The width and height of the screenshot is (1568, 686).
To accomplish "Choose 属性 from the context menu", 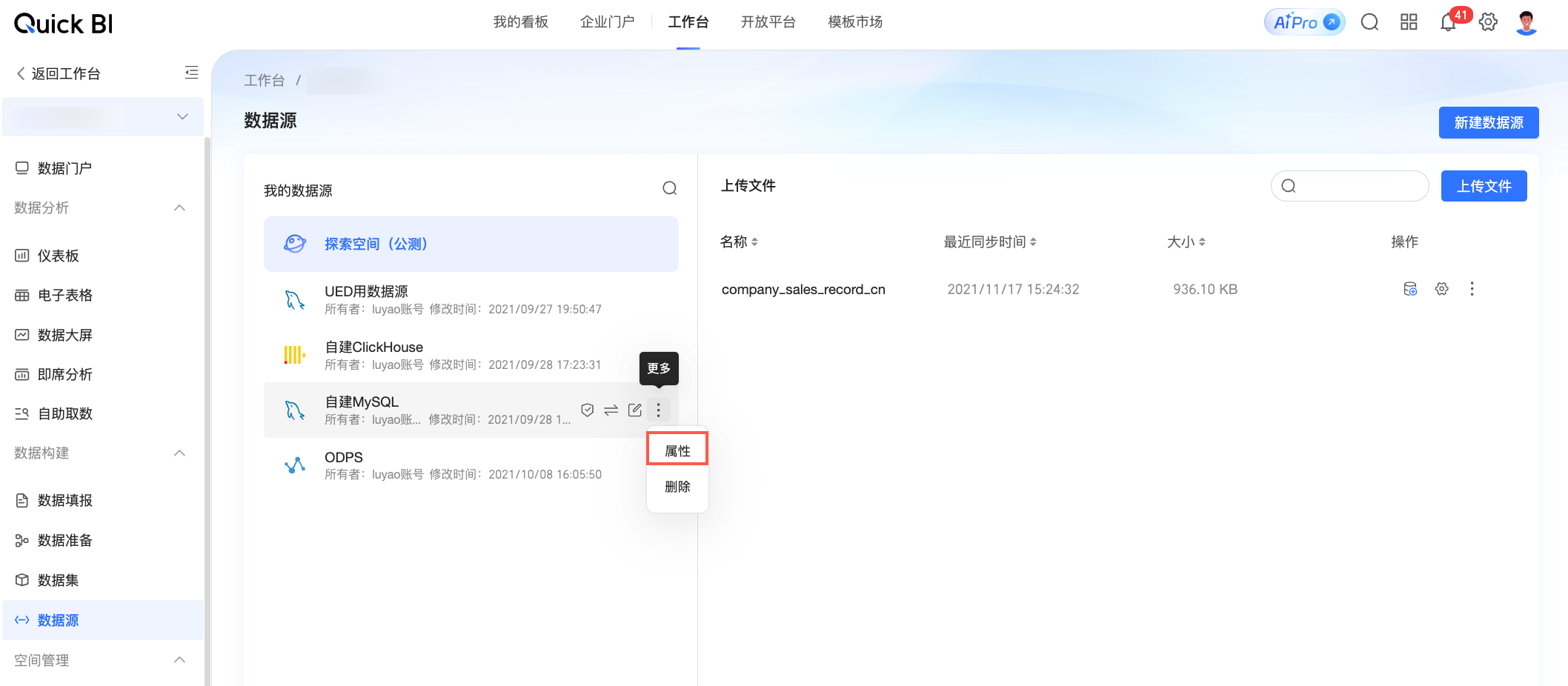I will coord(677,450).
